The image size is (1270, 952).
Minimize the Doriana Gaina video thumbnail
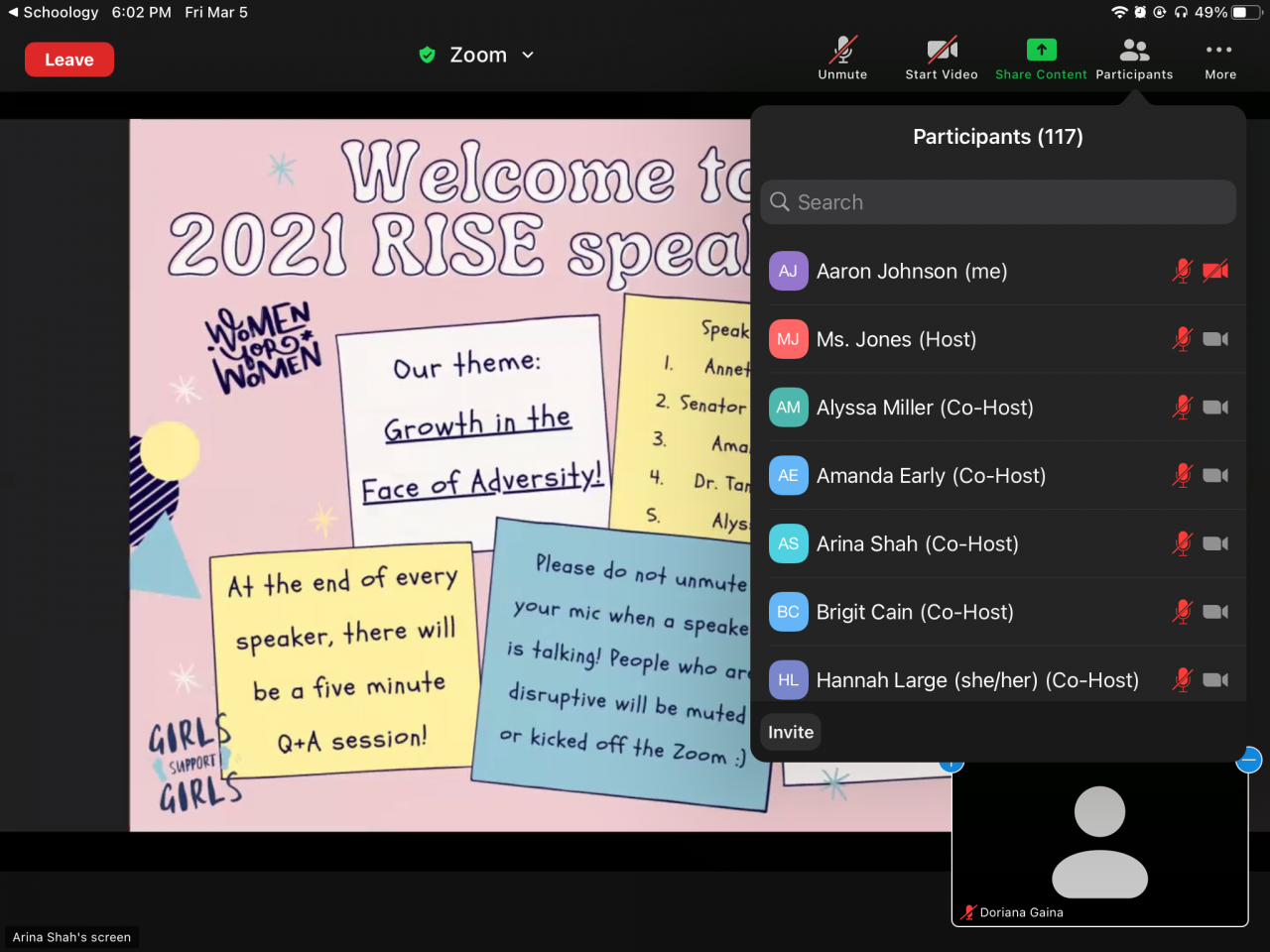coord(1248,761)
